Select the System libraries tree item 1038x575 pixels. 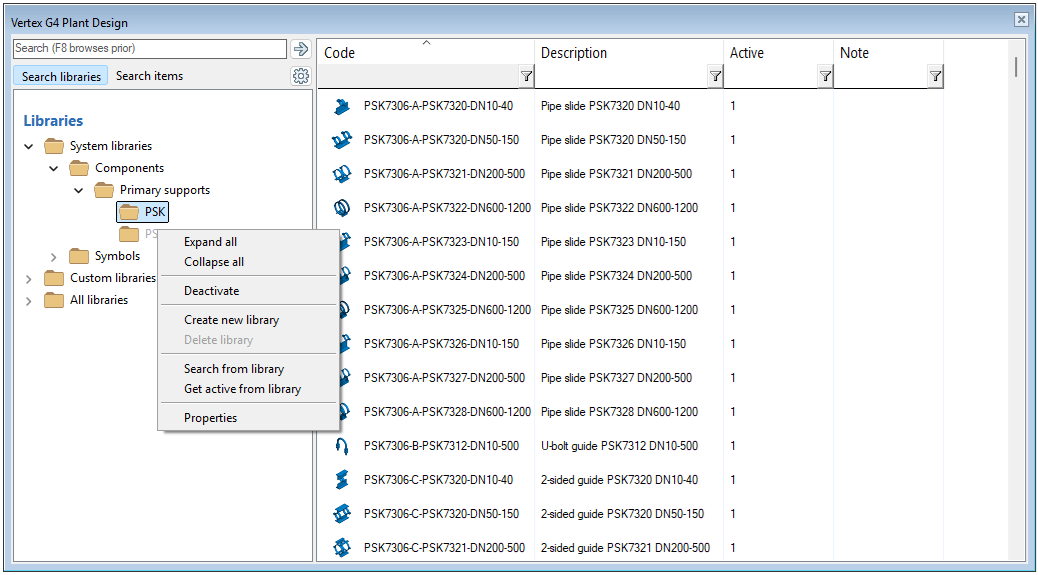111,146
